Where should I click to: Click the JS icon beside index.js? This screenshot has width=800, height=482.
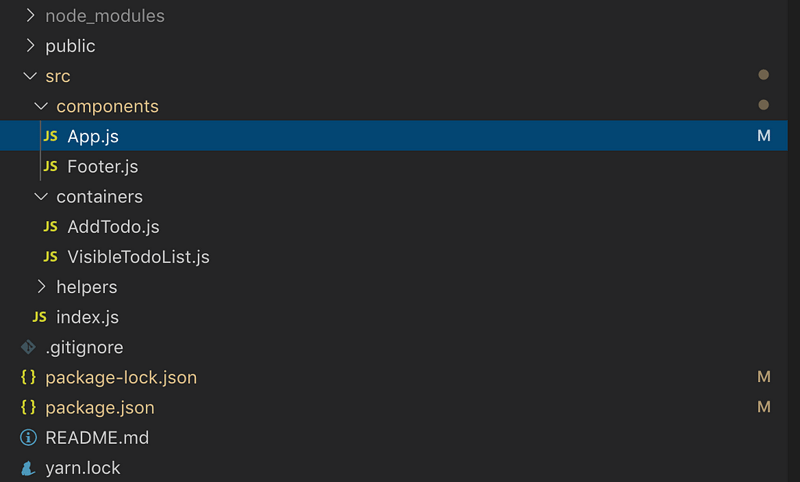tap(39, 317)
